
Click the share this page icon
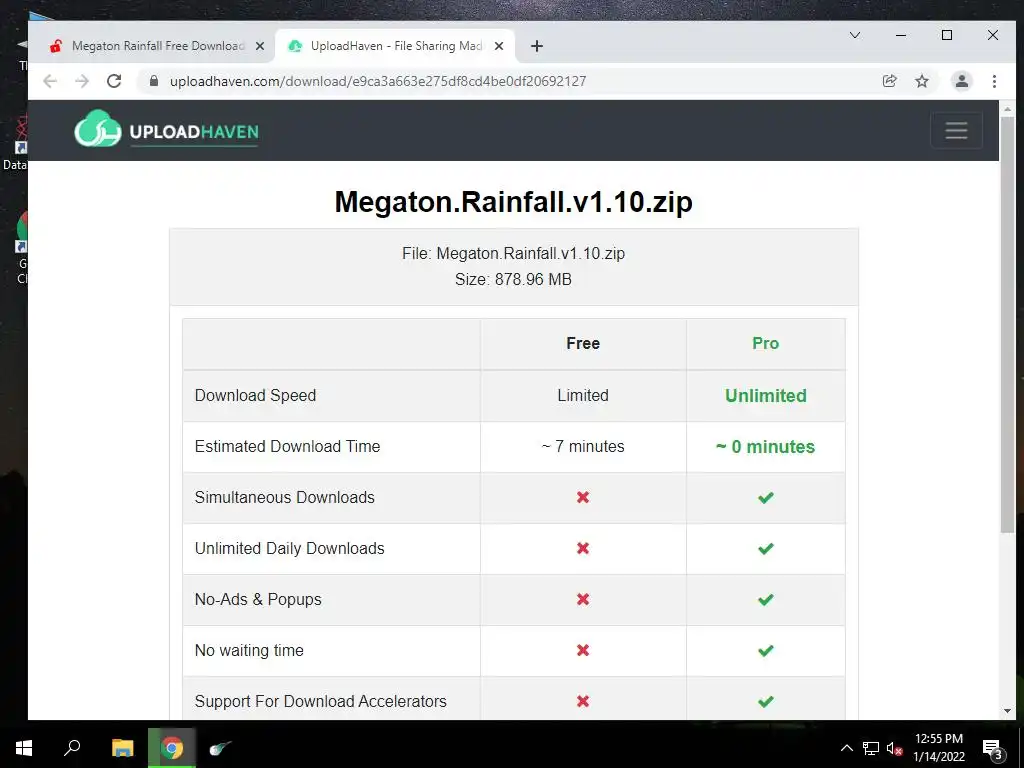(889, 81)
